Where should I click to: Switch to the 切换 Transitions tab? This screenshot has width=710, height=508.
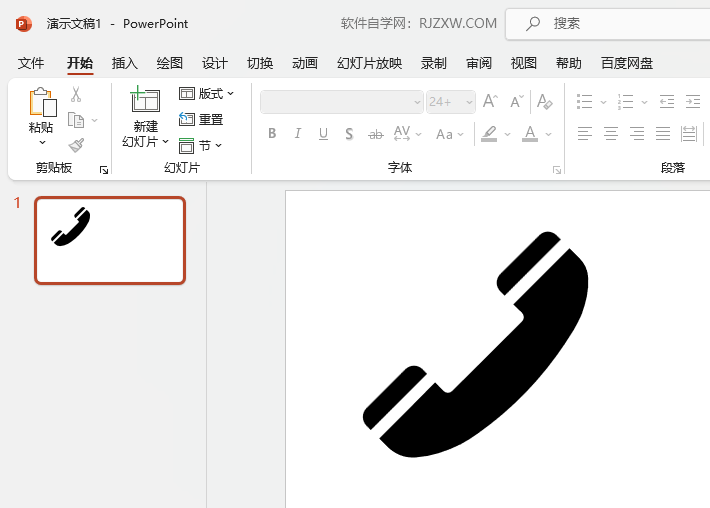[x=260, y=63]
